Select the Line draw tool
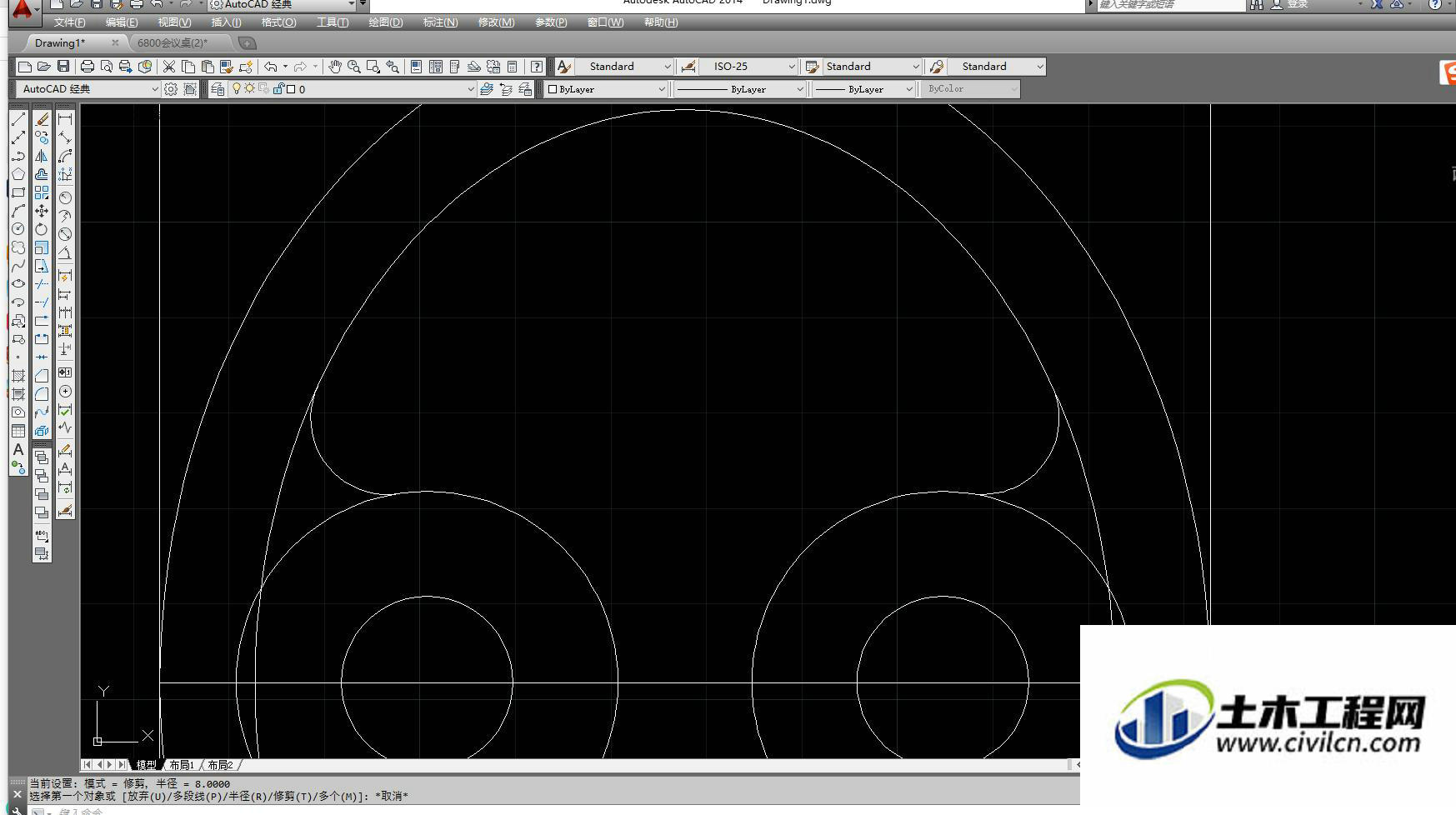Viewport: 1456px width, 815px height. click(x=18, y=119)
